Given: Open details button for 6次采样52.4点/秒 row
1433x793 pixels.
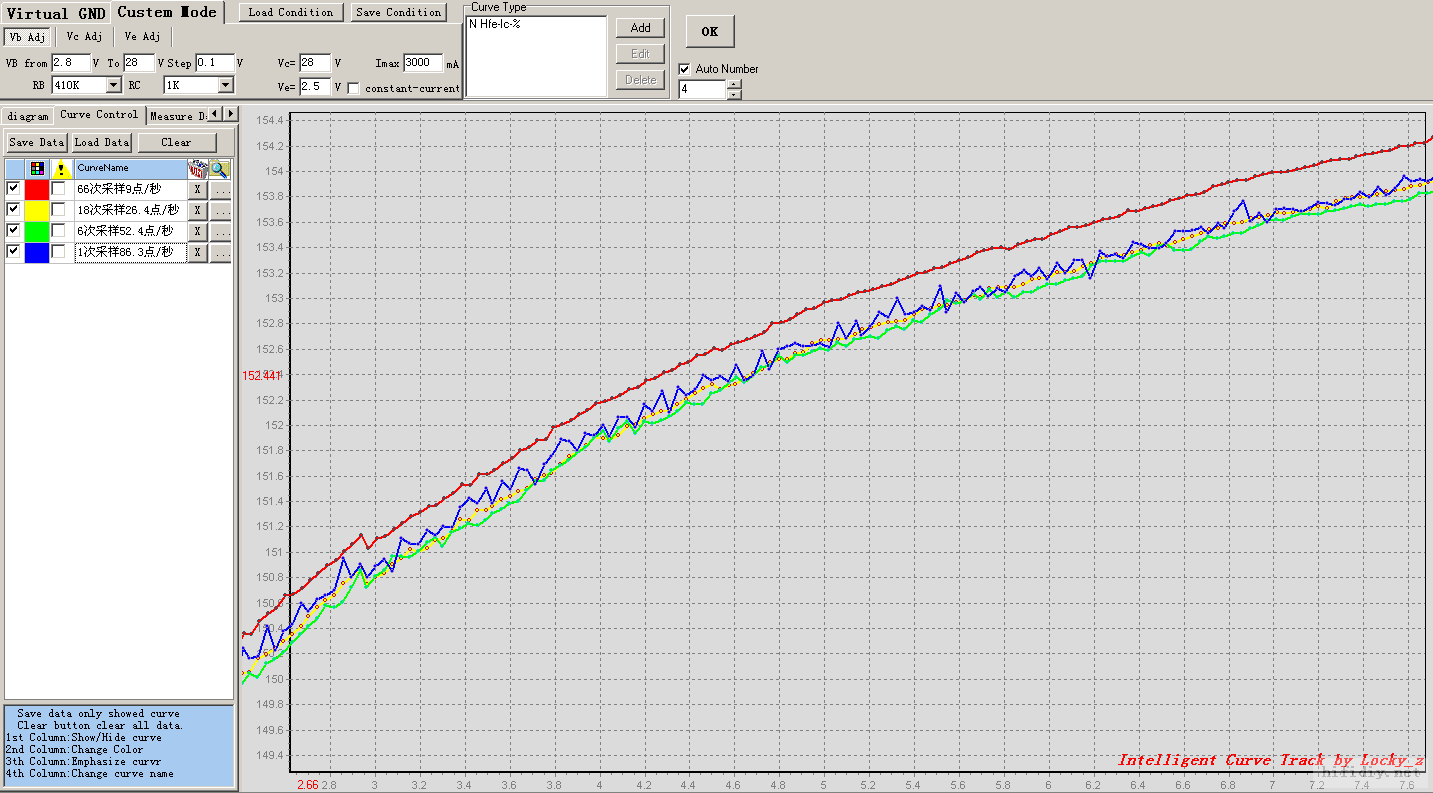Looking at the screenshot, I should tap(221, 231).
